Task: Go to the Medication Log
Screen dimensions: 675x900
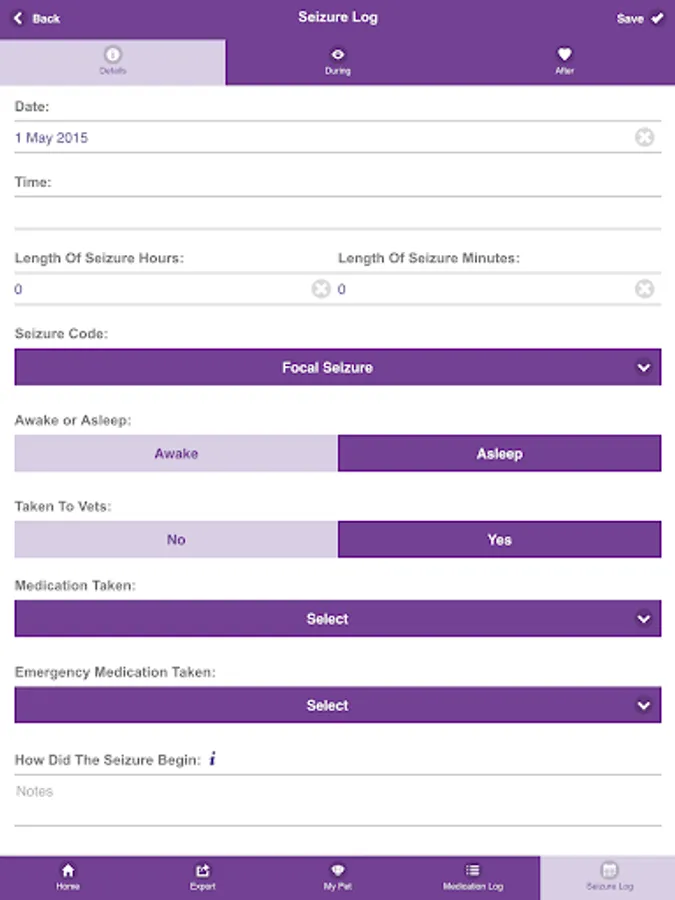Action: 473,877
